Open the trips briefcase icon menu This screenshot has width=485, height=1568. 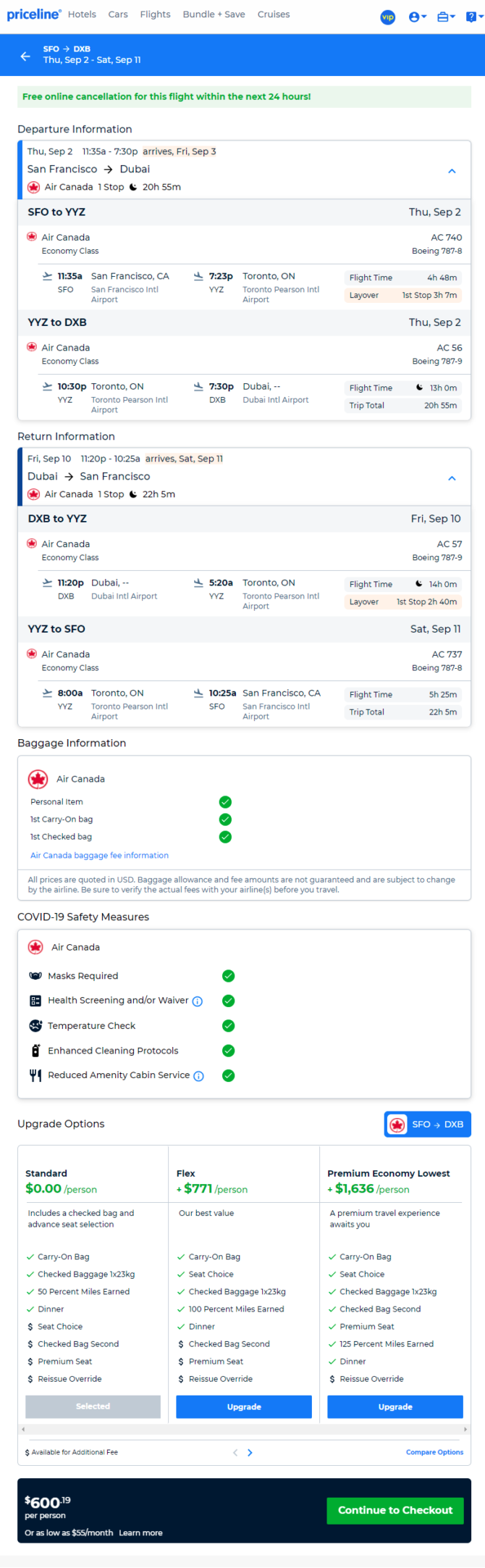[446, 17]
